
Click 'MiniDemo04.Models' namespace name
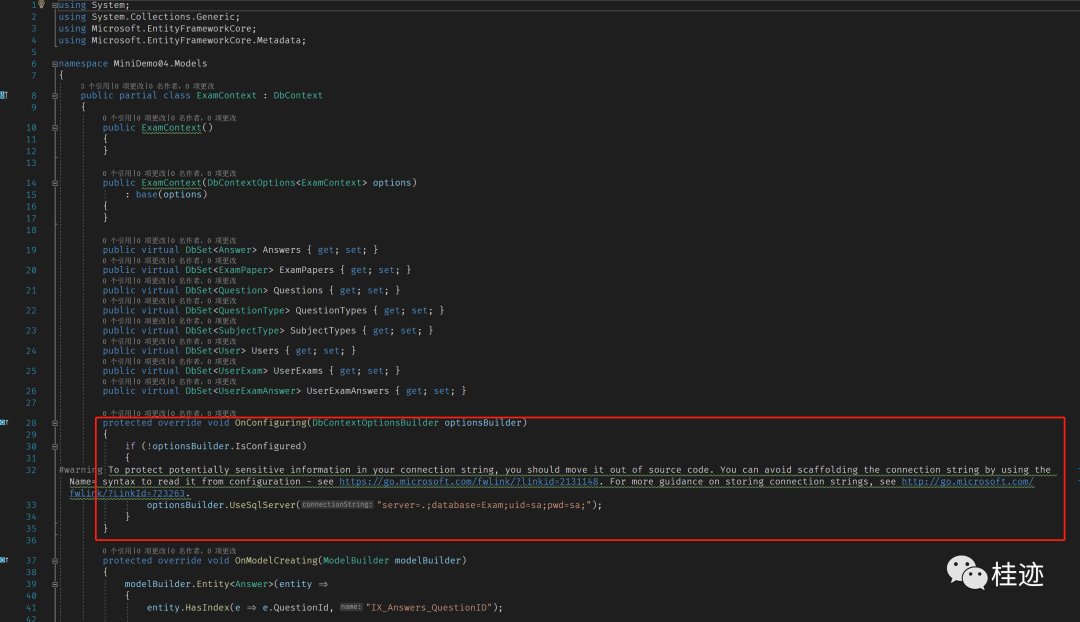pyautogui.click(x=160, y=63)
